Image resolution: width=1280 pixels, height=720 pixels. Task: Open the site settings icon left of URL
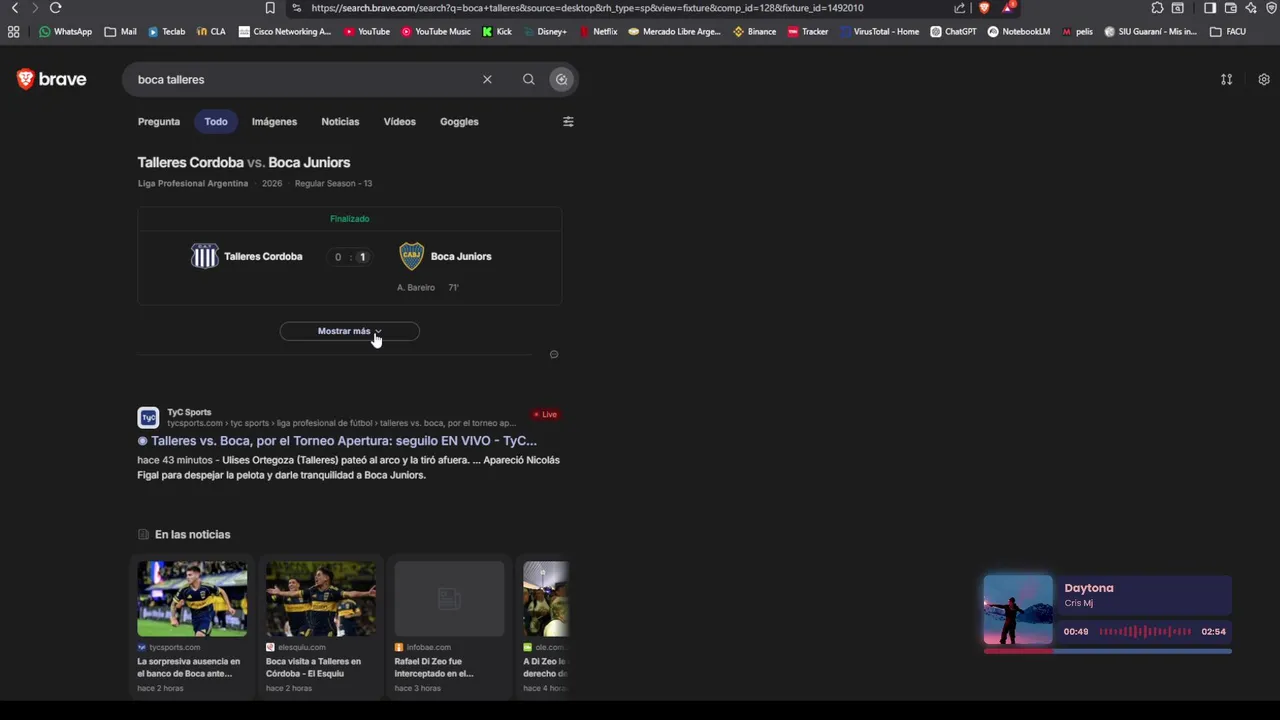(296, 8)
